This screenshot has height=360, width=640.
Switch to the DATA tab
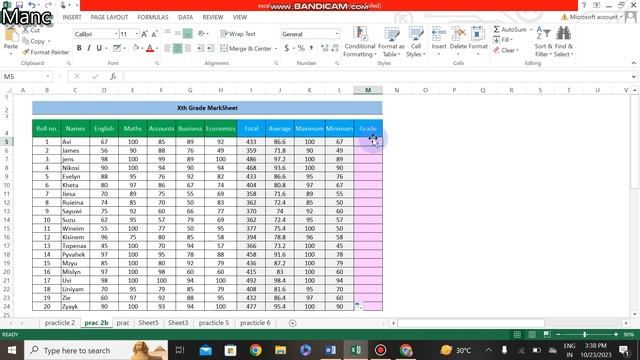[185, 17]
